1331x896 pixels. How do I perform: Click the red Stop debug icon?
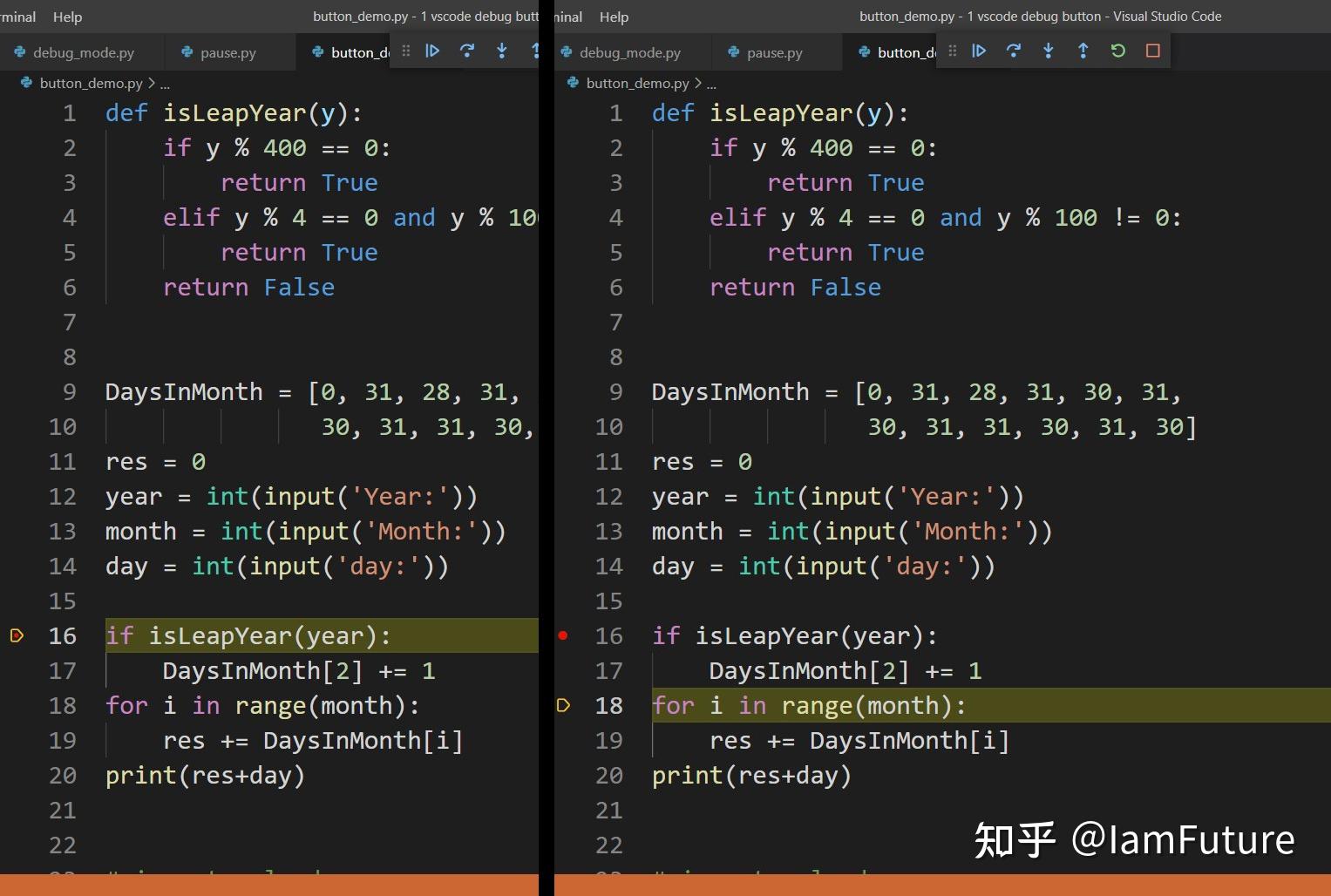point(1152,51)
